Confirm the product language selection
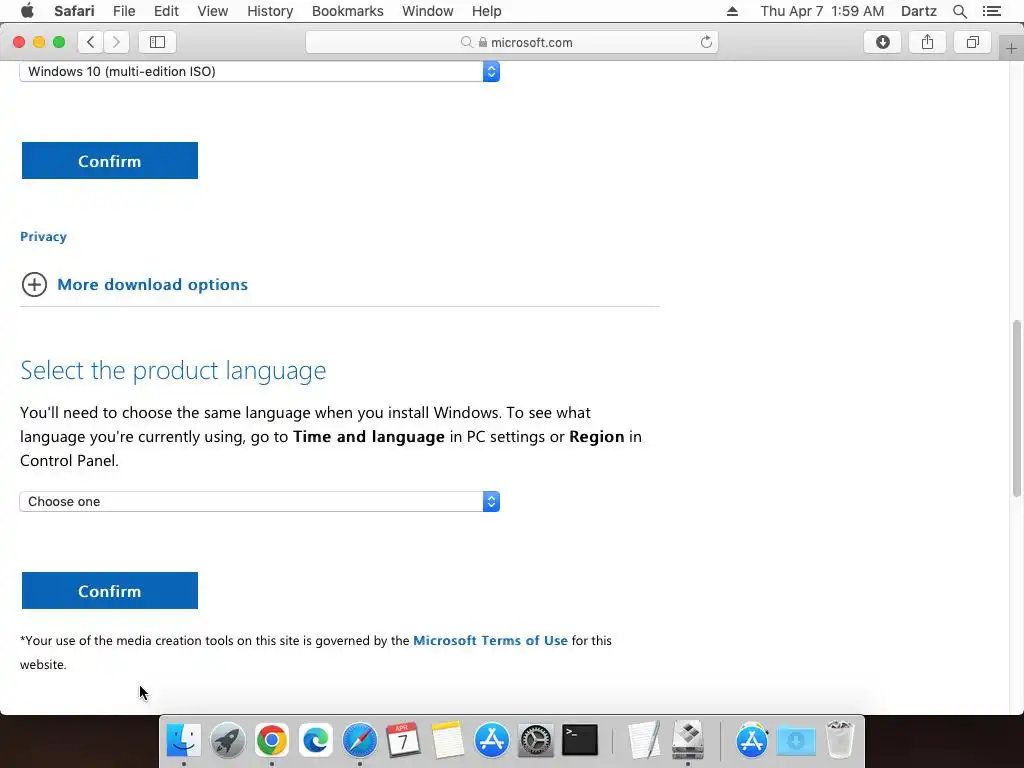The image size is (1024, 768). point(110,591)
